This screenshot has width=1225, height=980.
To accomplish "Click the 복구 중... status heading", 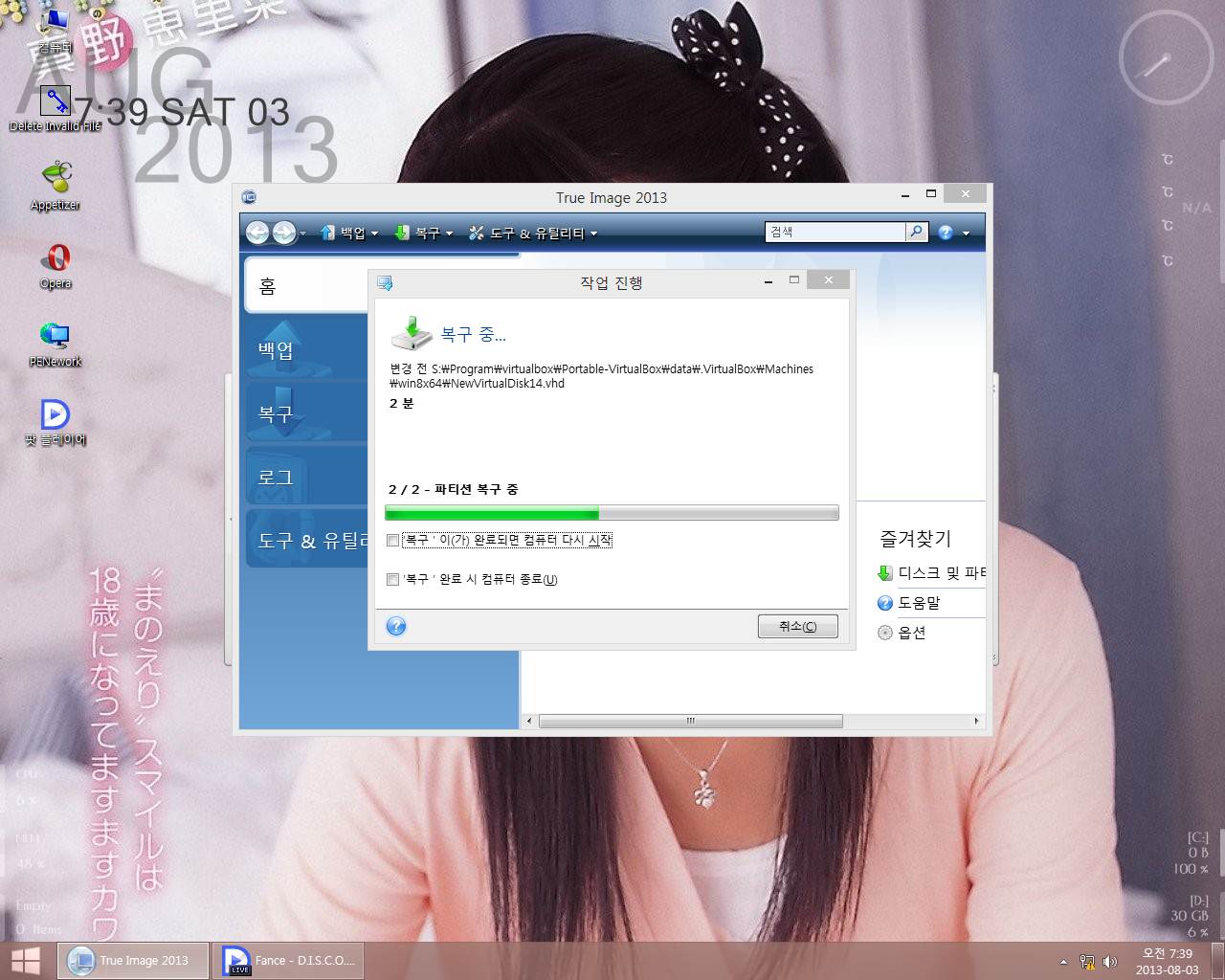I will tap(474, 335).
